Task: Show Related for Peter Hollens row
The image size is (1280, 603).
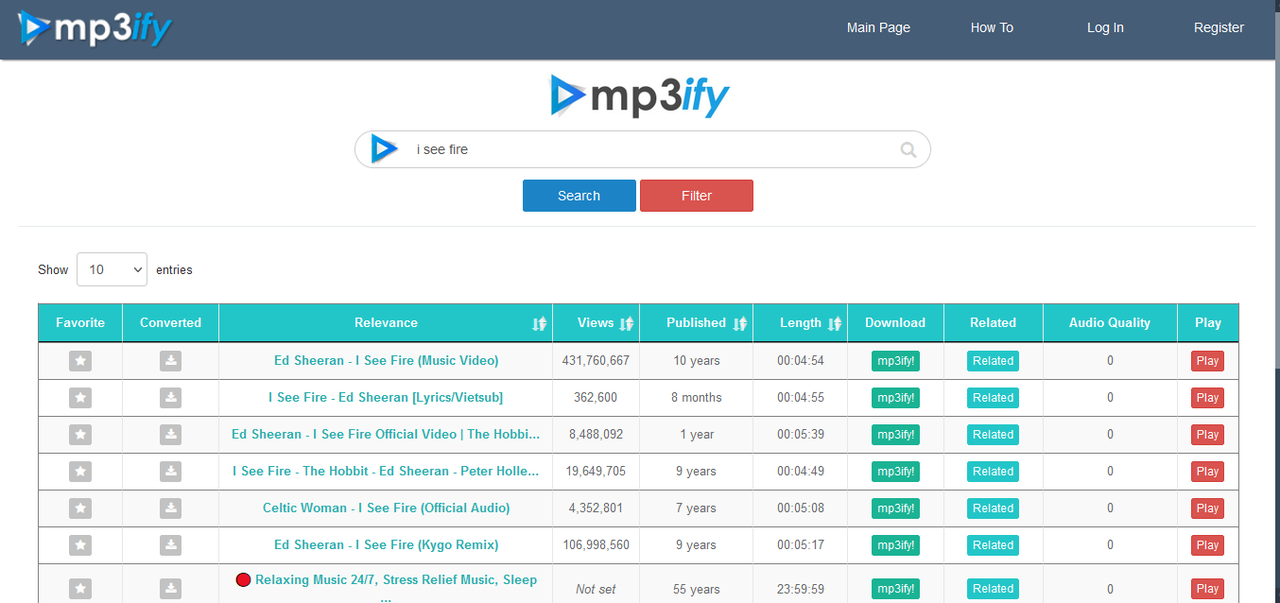Action: point(993,471)
